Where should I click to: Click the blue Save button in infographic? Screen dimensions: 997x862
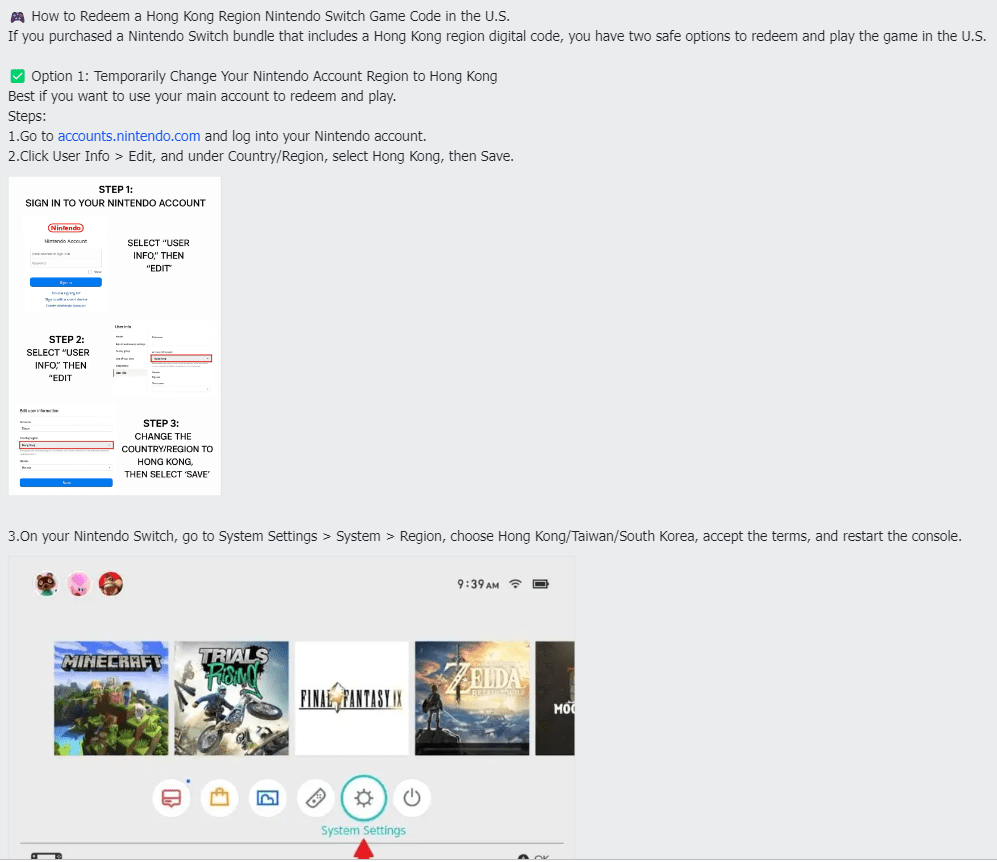pyautogui.click(x=66, y=482)
